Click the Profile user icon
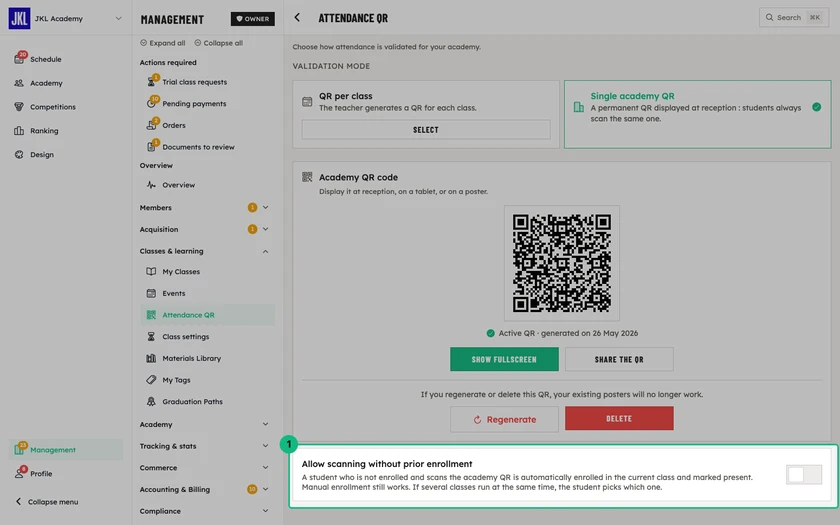840x525 pixels. (19, 474)
